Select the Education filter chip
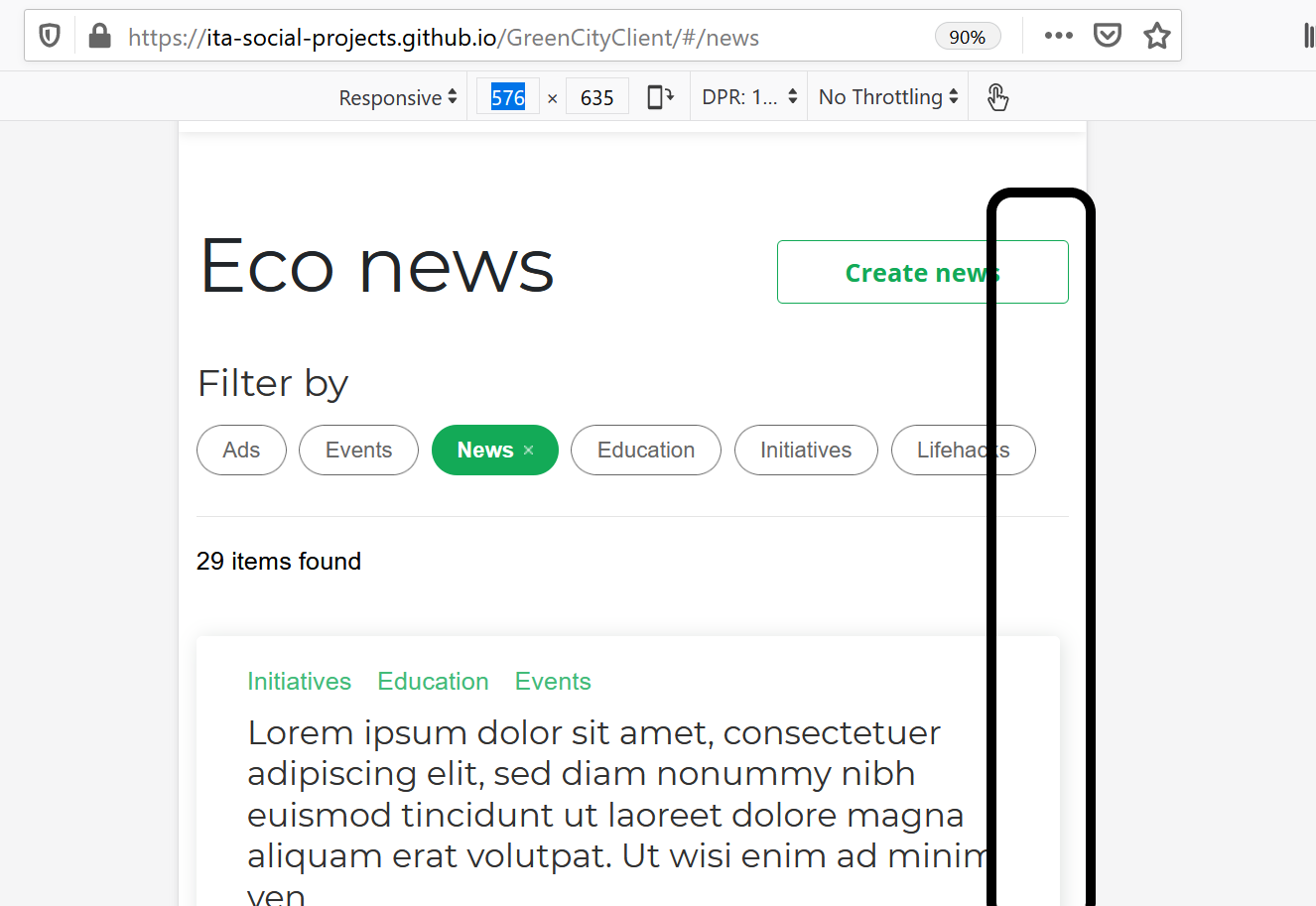This screenshot has height=906, width=1316. 646,451
